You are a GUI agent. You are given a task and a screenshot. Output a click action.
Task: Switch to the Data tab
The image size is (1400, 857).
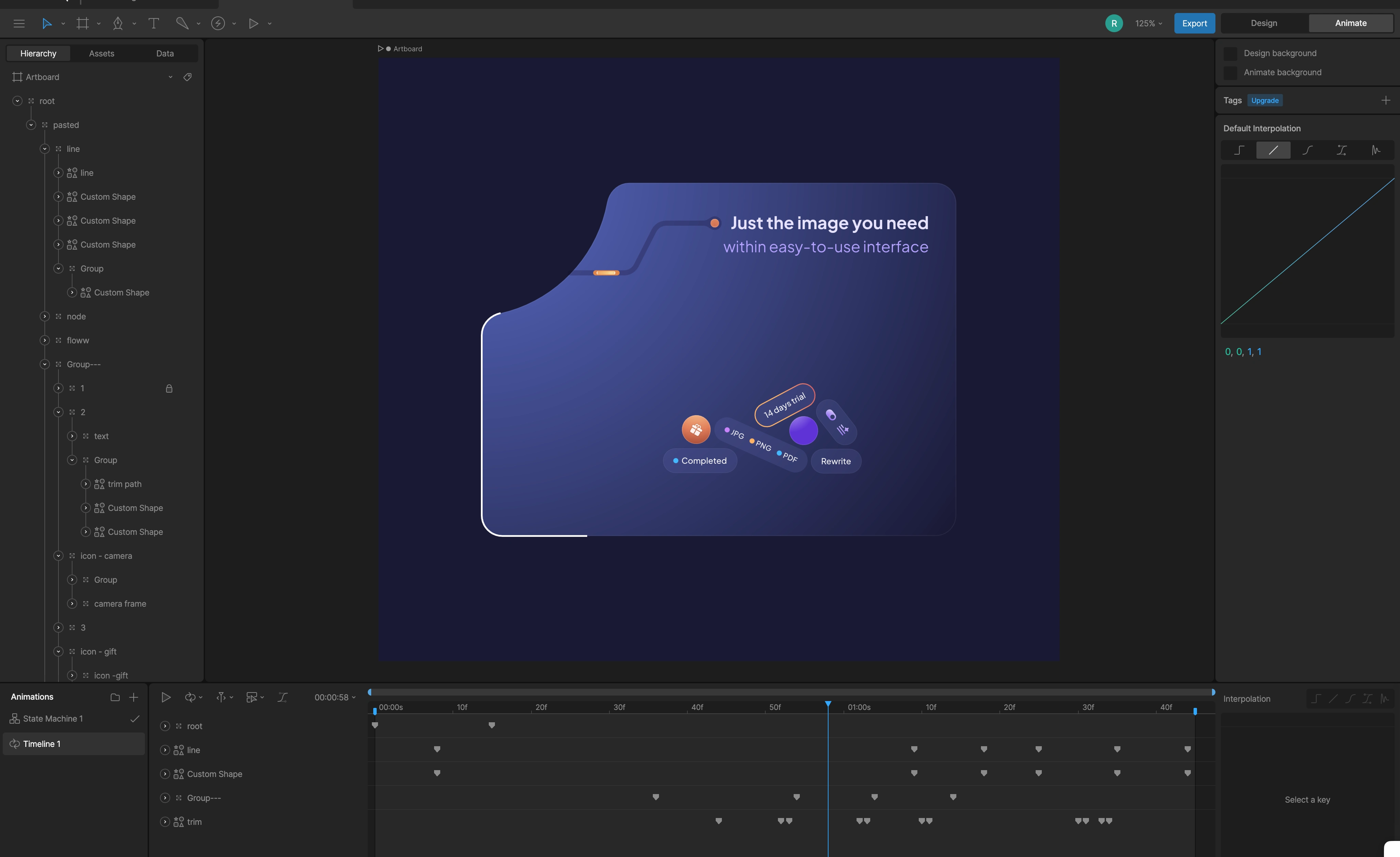point(165,53)
